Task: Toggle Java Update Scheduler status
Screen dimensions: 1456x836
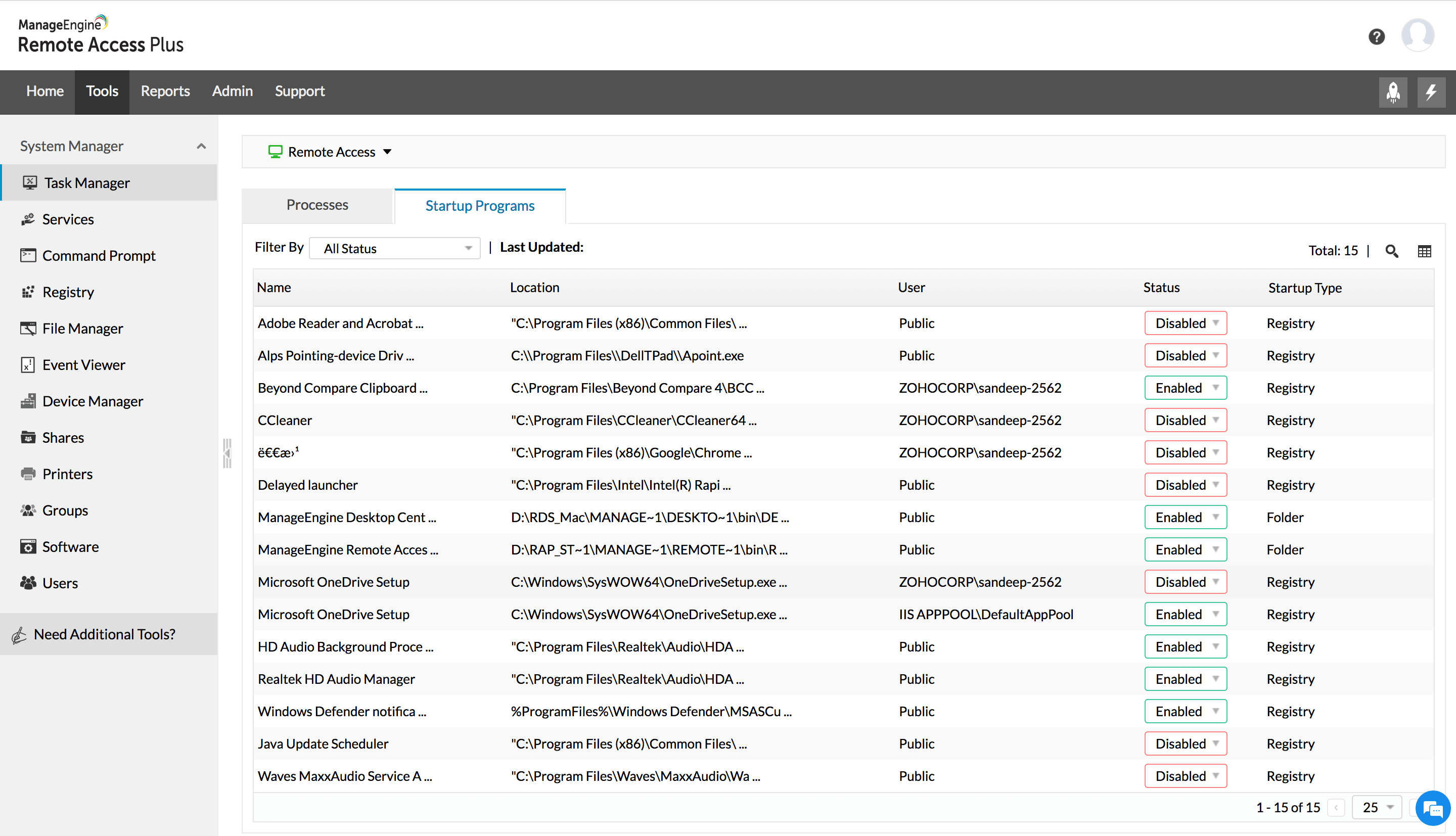Action: pyautogui.click(x=1185, y=743)
